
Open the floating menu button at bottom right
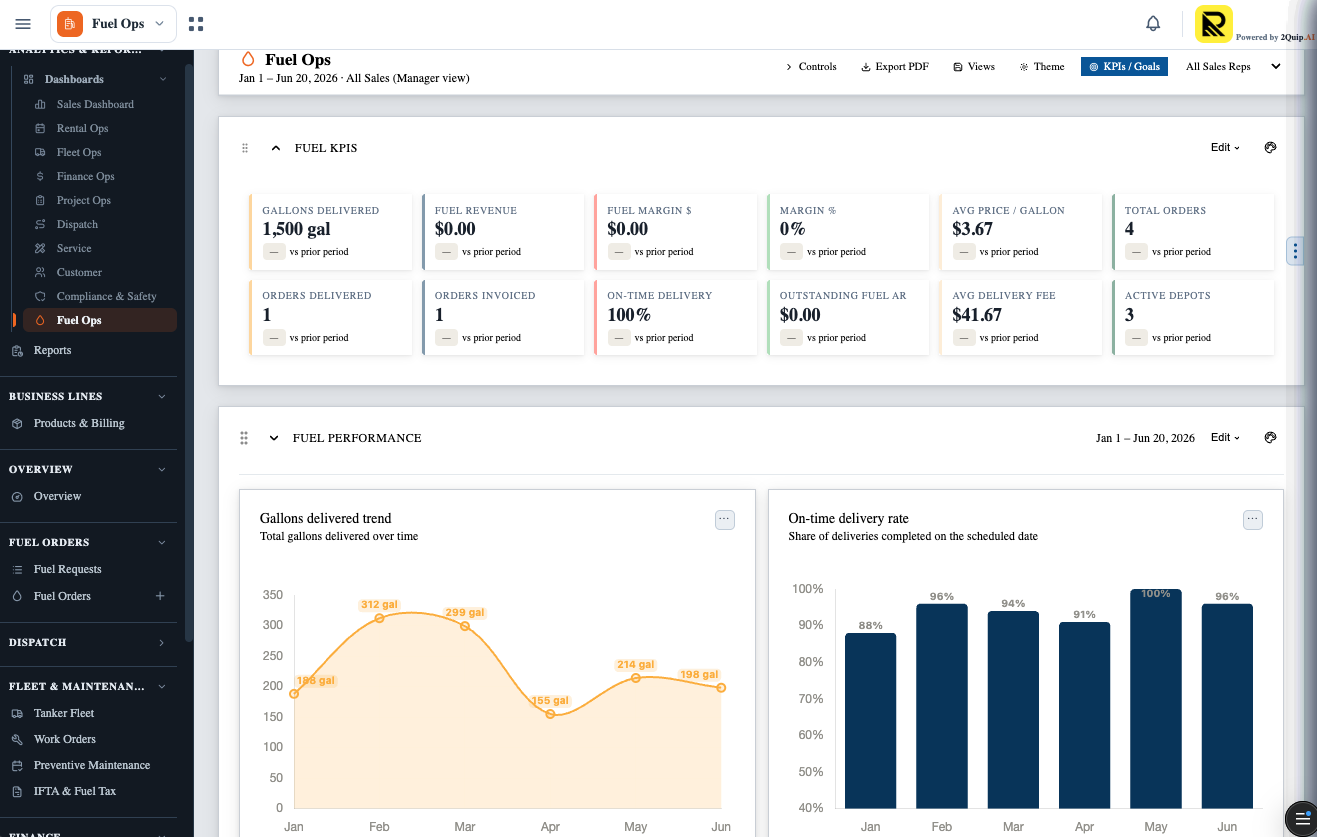(x=1300, y=818)
